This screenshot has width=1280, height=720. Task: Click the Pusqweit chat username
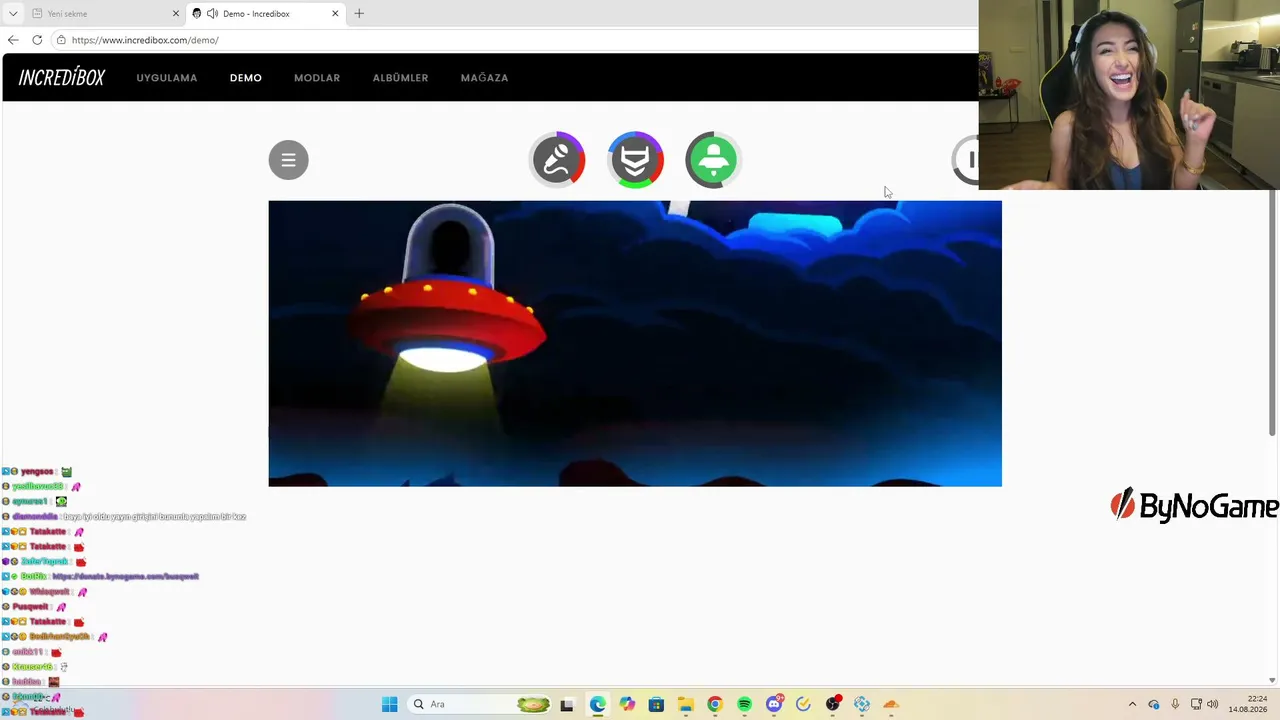point(31,607)
